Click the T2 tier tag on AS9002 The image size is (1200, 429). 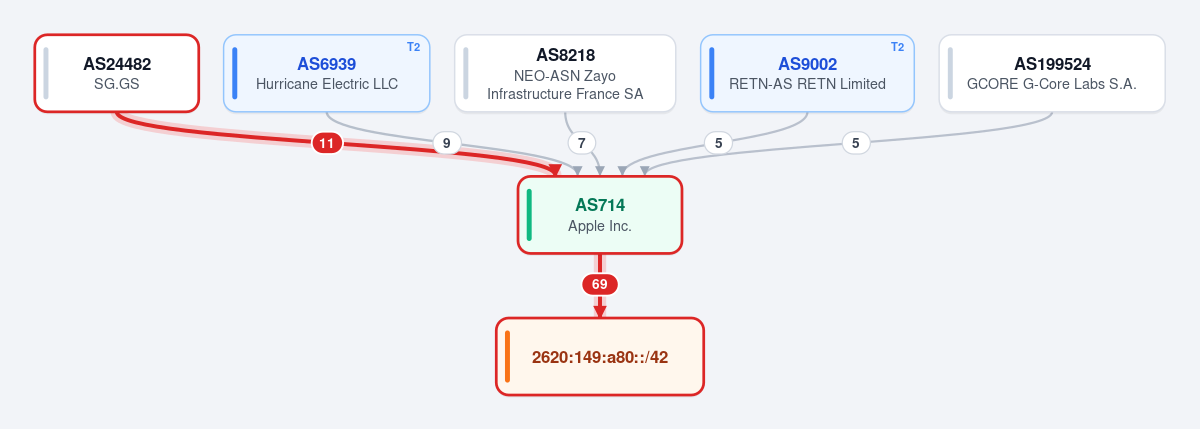coord(898,47)
